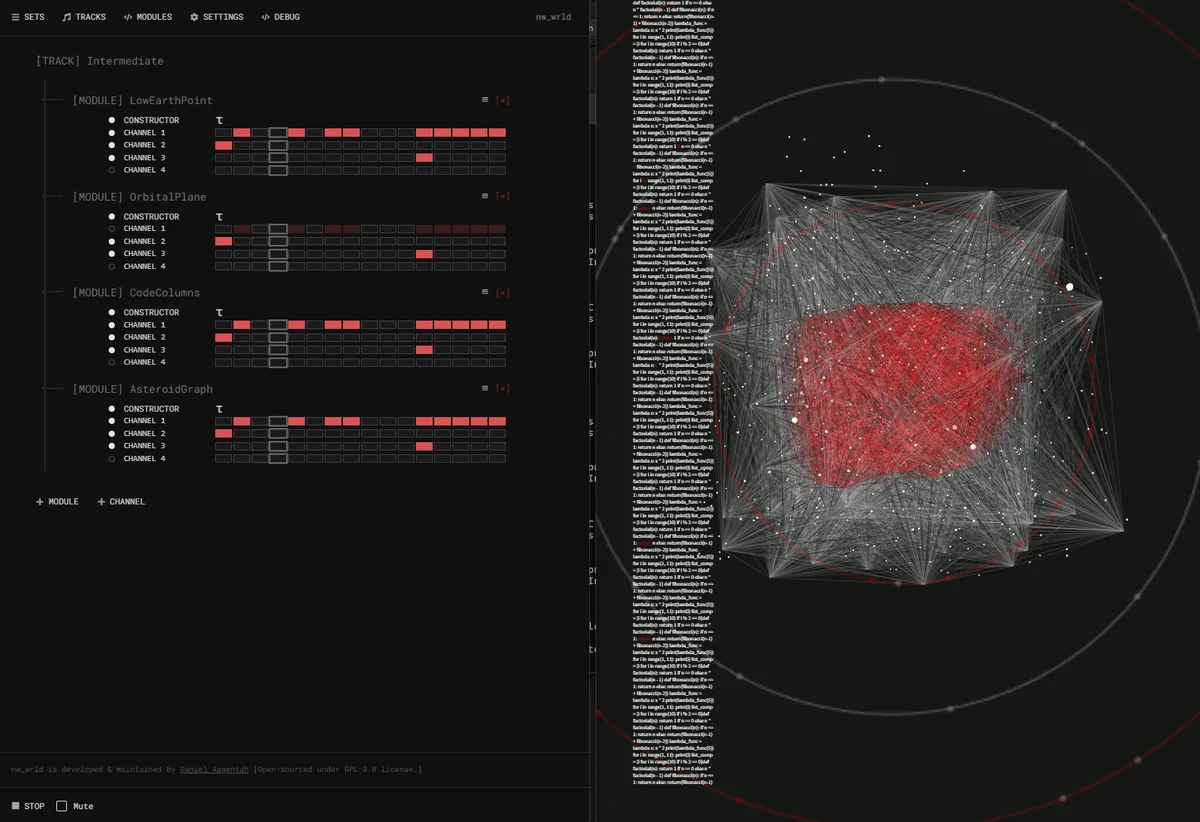Open the Daniel Aagentah link
Viewport: 1200px width, 822px height.
pyautogui.click(x=214, y=769)
